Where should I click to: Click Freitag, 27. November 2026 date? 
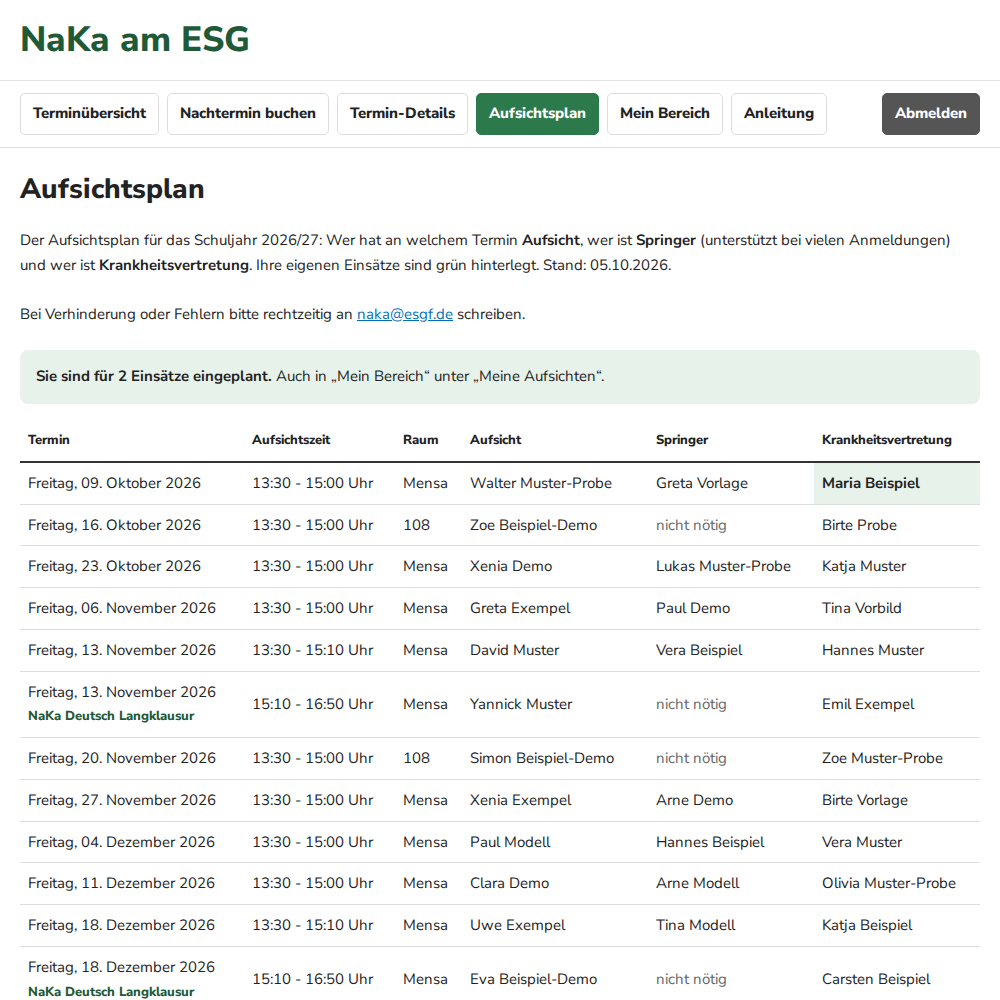(x=122, y=800)
